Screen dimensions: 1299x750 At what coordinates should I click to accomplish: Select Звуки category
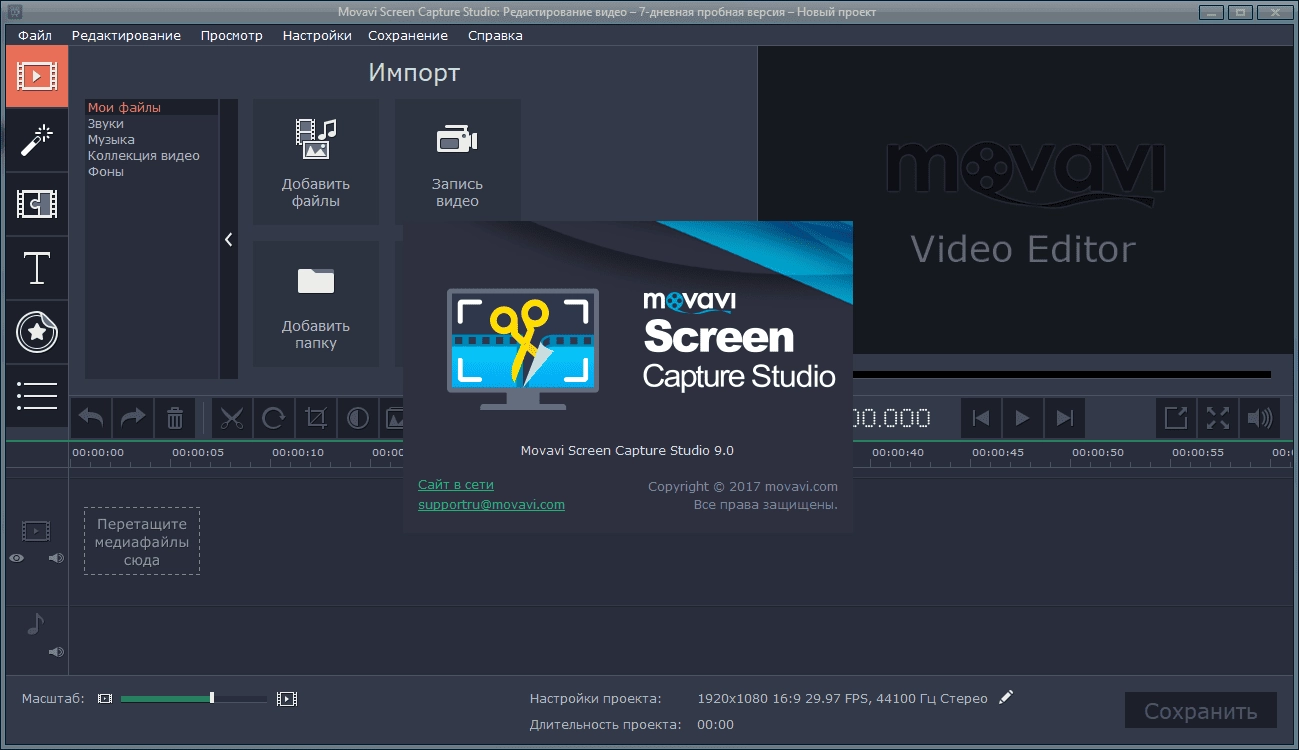152,123
